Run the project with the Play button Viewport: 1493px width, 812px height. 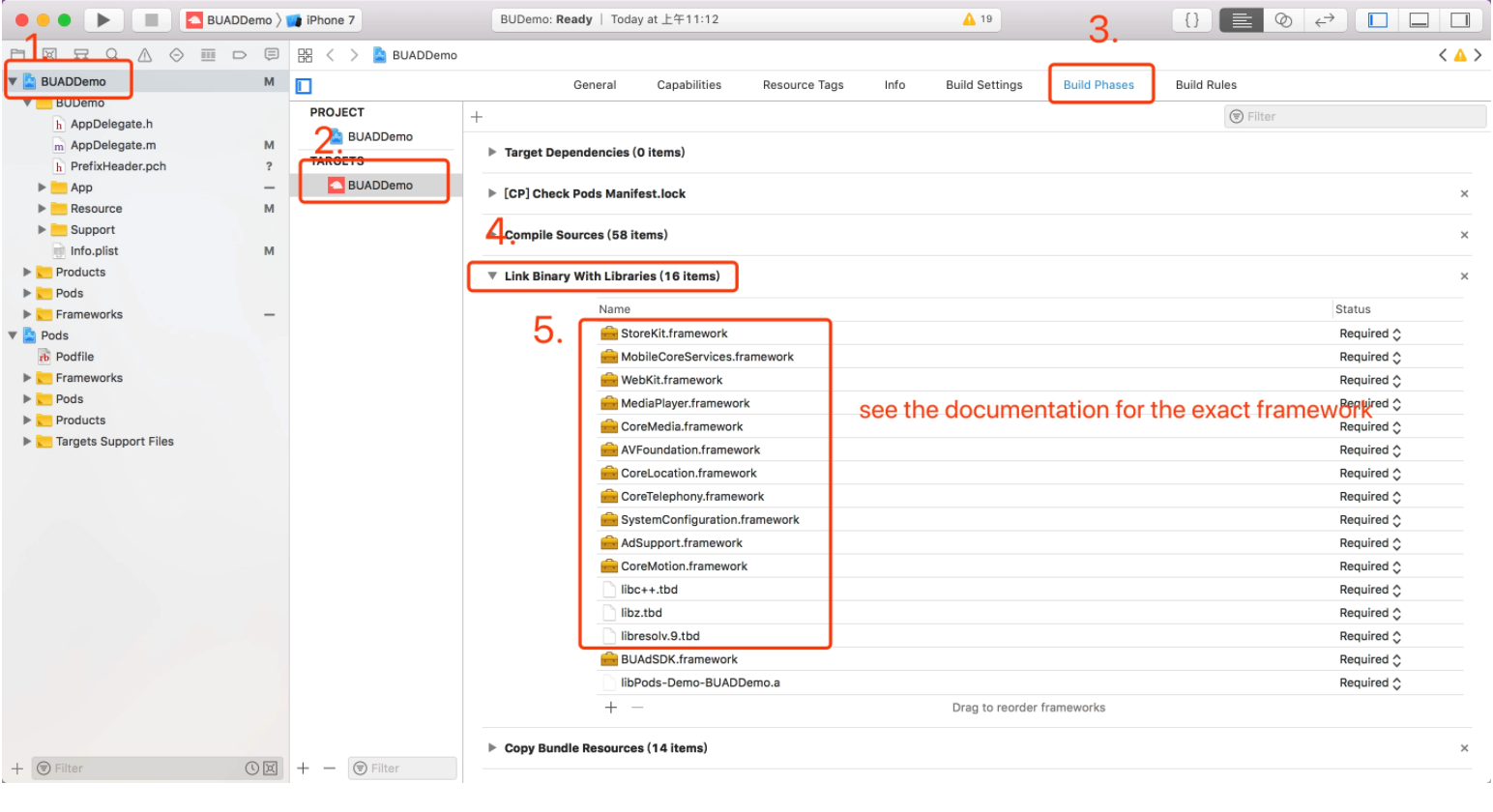coord(103,19)
